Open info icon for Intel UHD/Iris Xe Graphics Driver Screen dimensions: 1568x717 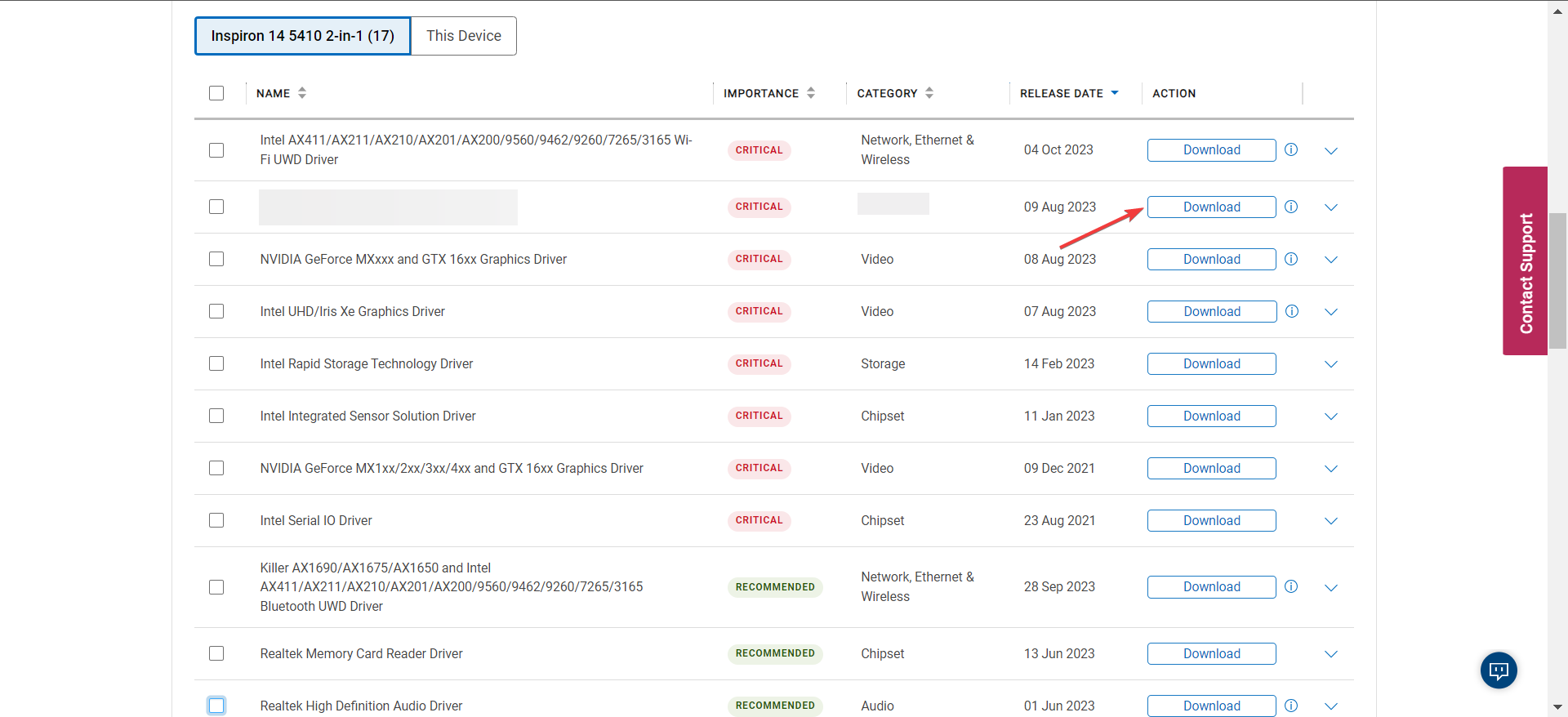1292,311
